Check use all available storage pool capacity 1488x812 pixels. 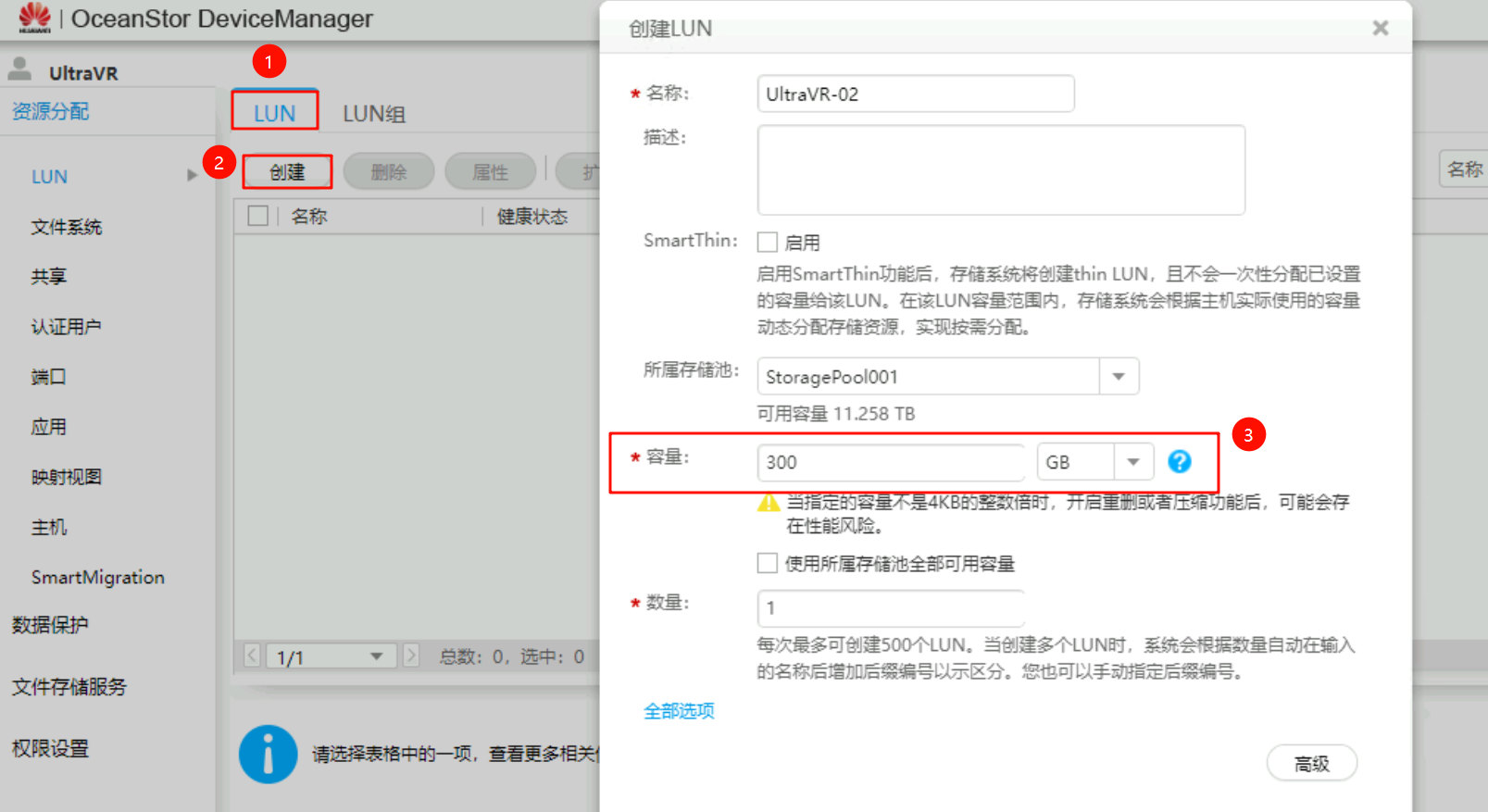pyautogui.click(x=767, y=563)
